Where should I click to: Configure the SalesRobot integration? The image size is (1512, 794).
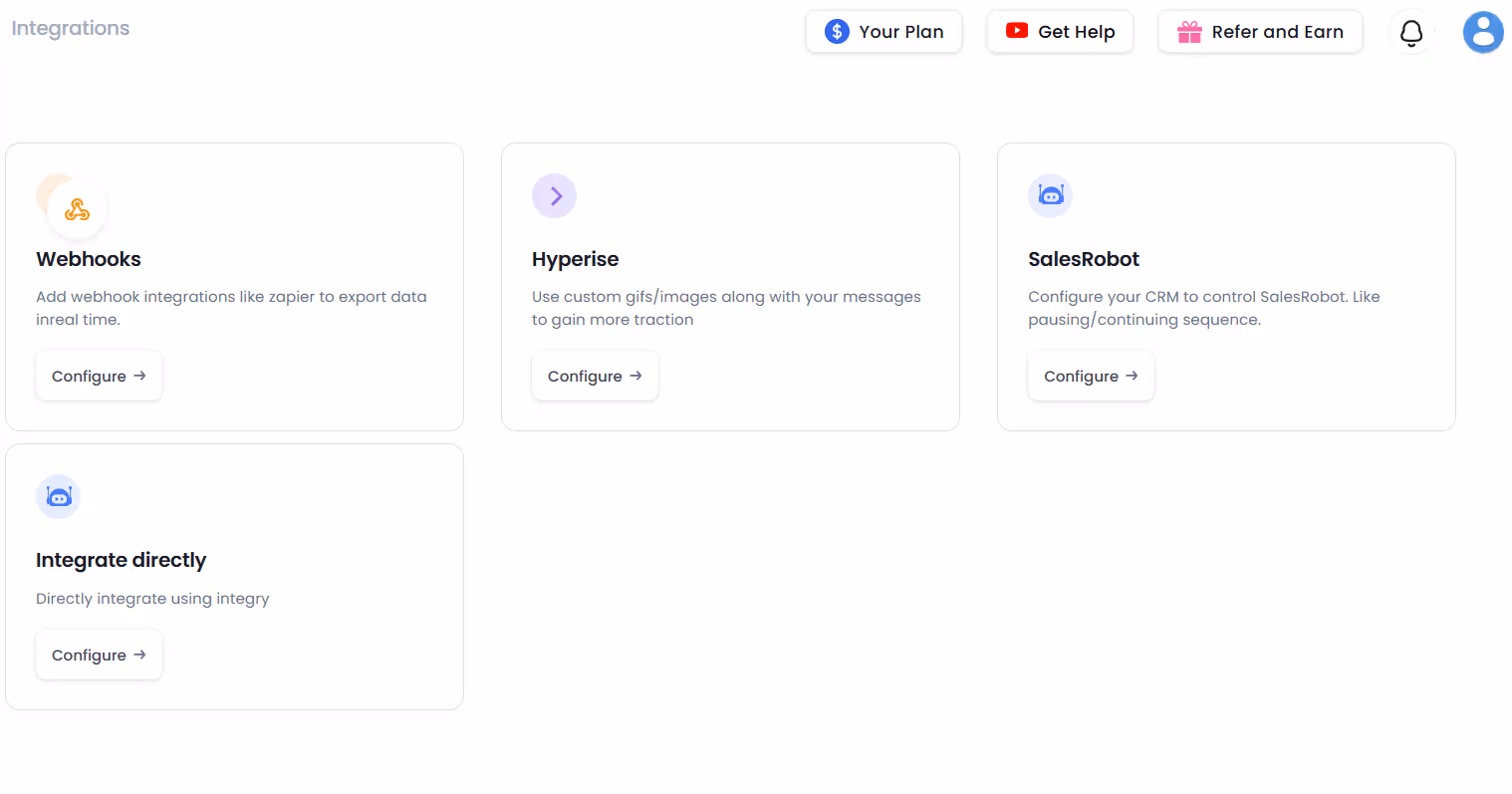coord(1091,376)
